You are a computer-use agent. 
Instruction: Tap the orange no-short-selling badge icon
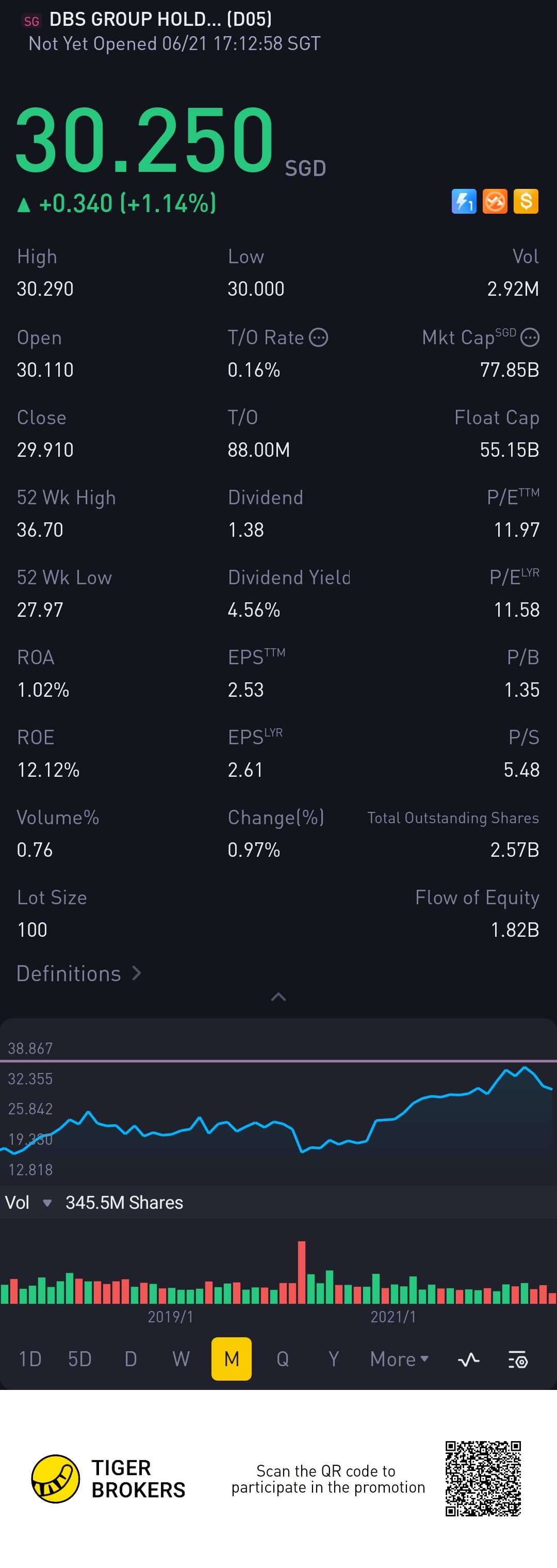(x=495, y=201)
